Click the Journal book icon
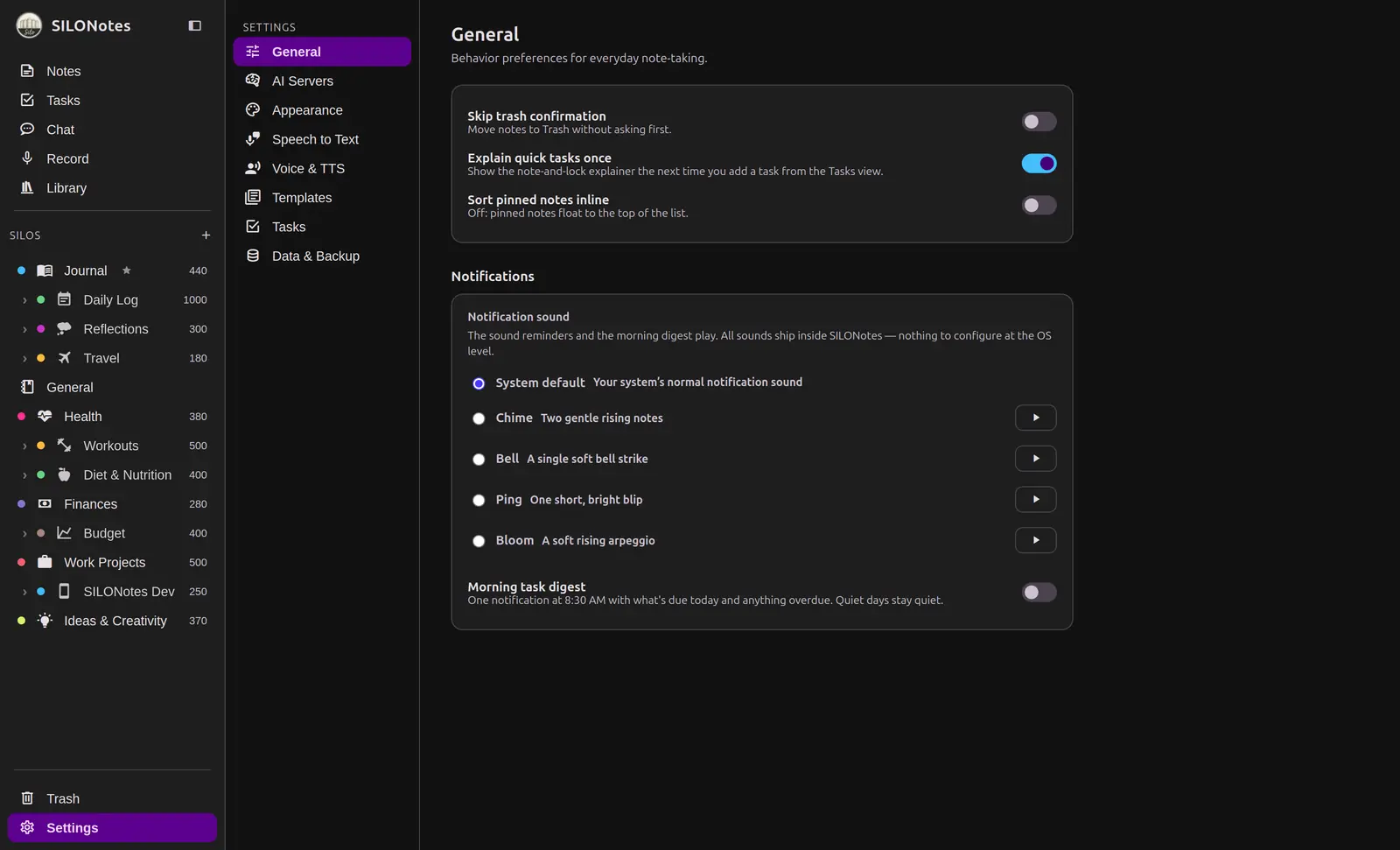1400x850 pixels. click(45, 270)
